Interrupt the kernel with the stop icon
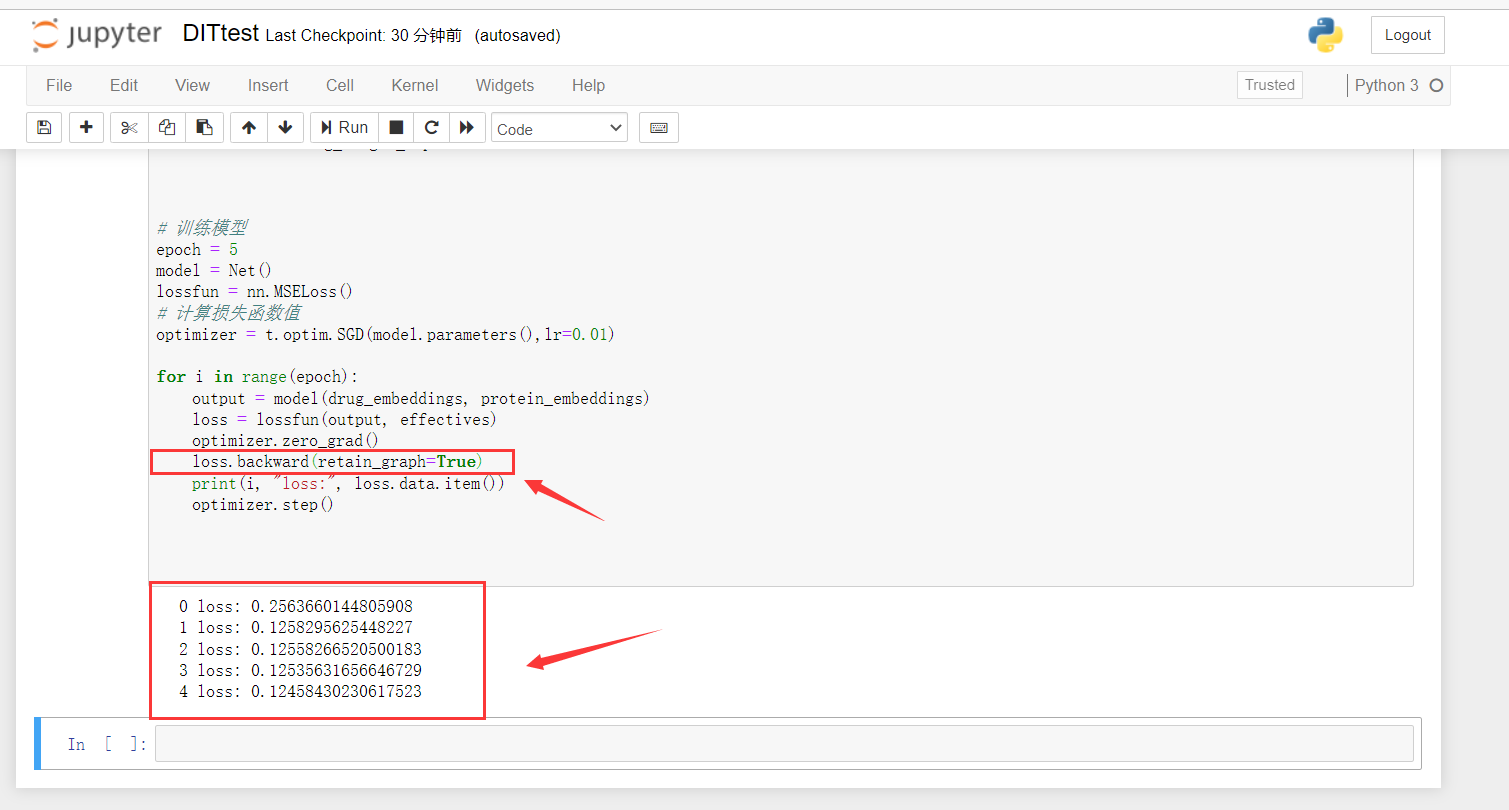This screenshot has width=1509, height=810. point(396,127)
